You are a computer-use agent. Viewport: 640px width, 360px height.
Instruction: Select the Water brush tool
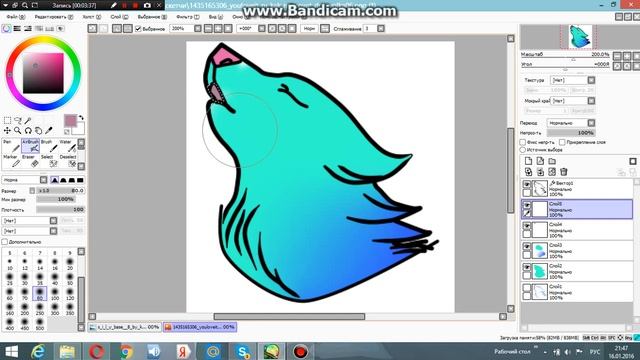tap(67, 146)
